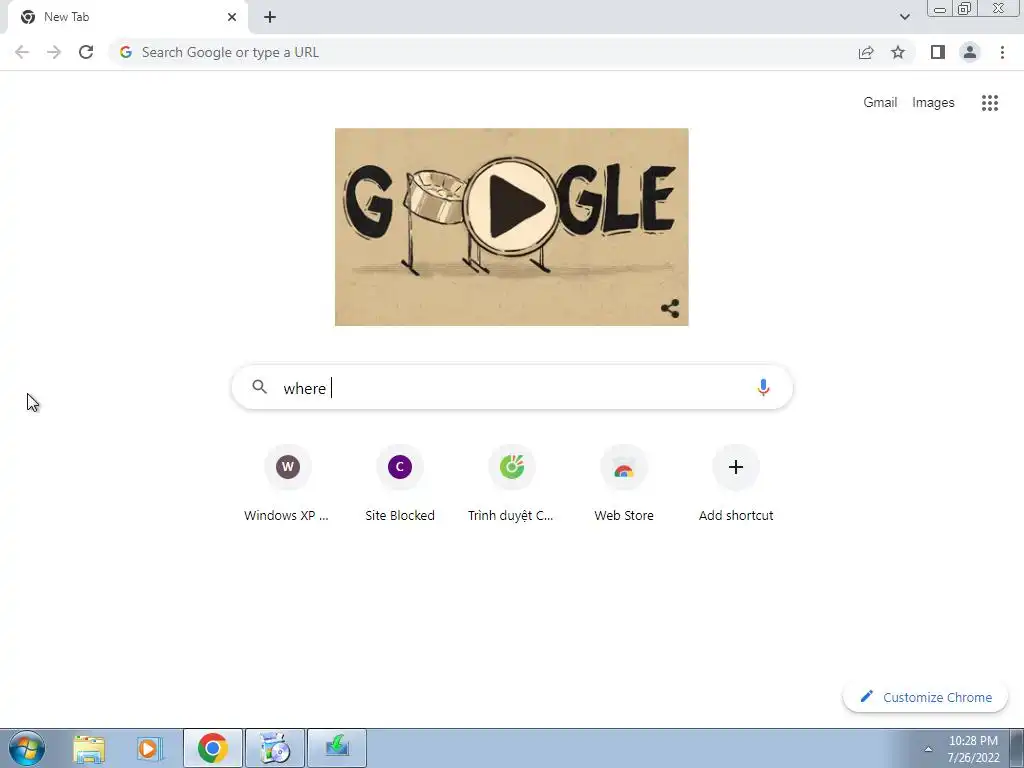
Task: Open the disc installer taskbar icon
Action: point(275,748)
